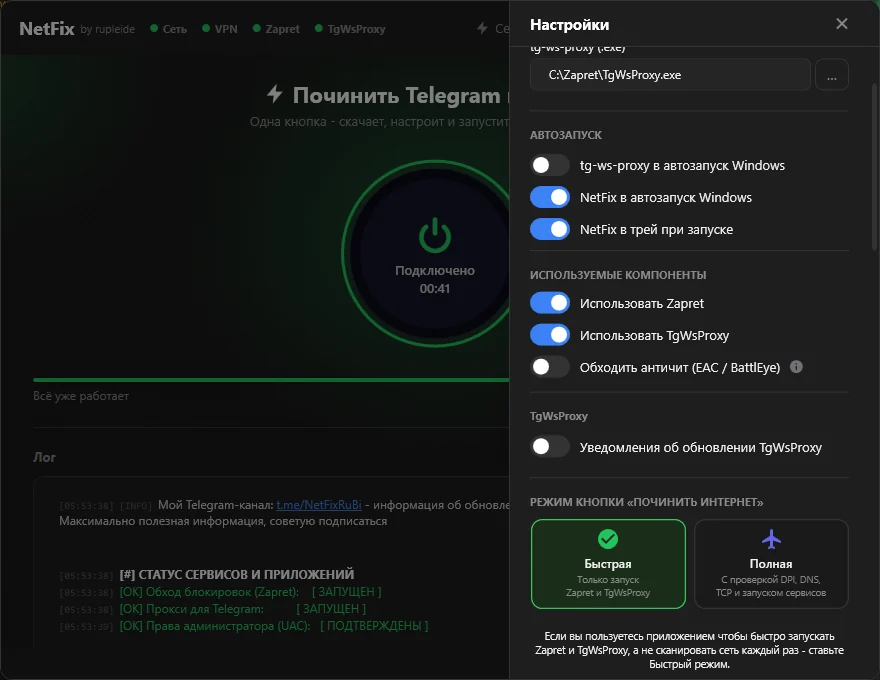The height and width of the screenshot is (680, 880).
Task: Click the green power button icon
Action: [435, 236]
